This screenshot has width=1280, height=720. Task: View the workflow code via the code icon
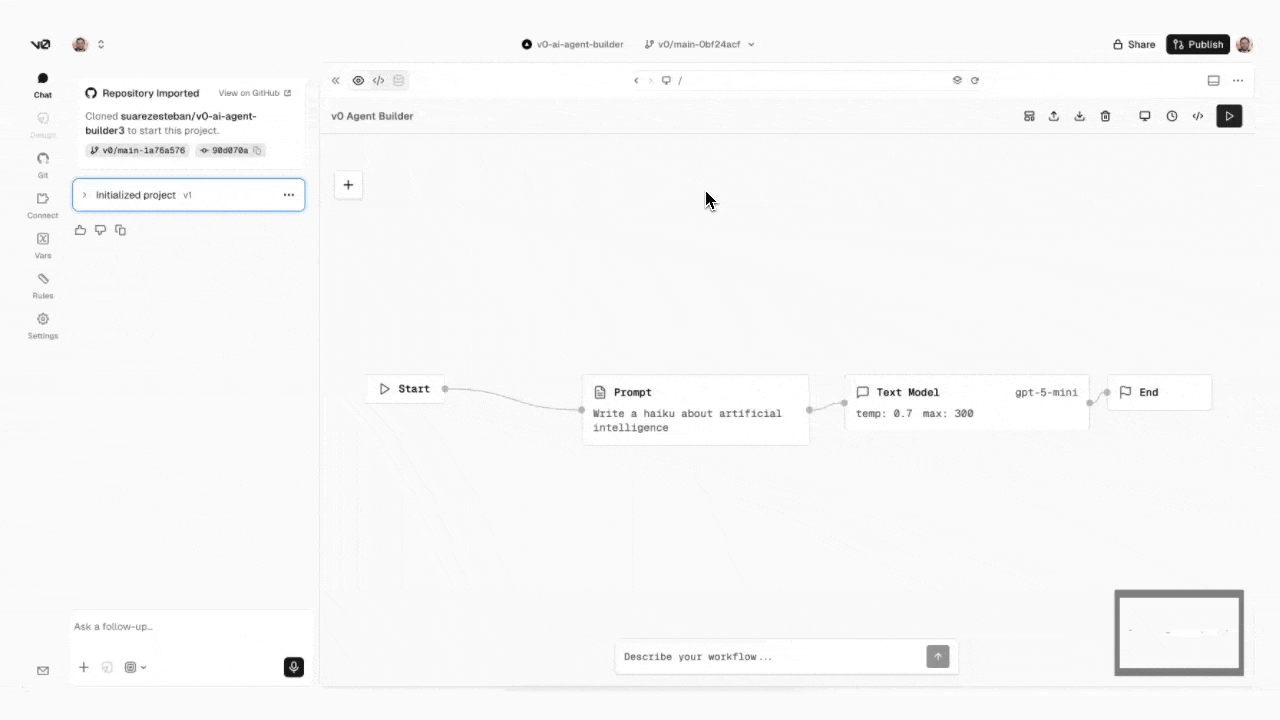[x=1197, y=116]
